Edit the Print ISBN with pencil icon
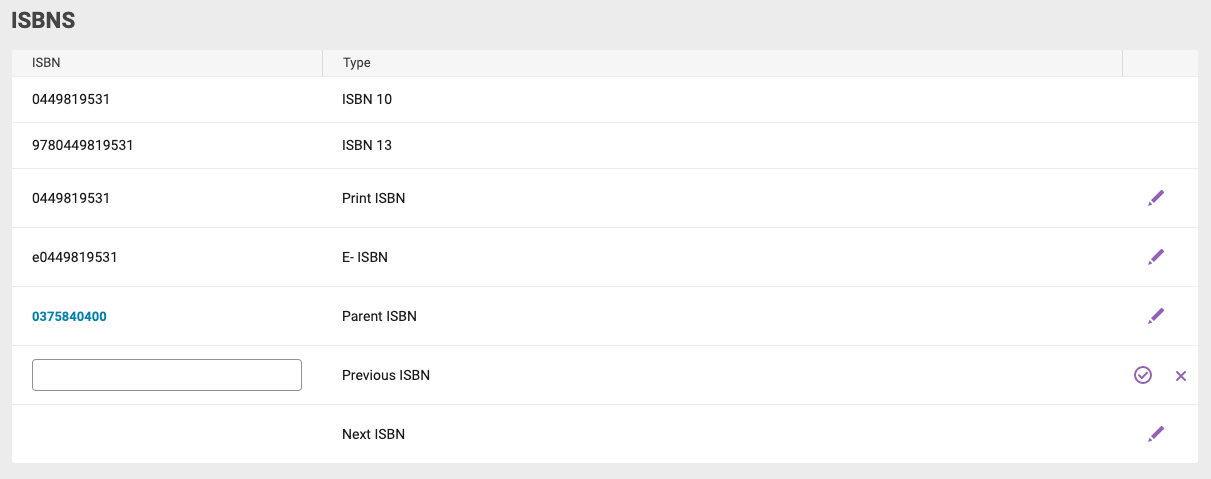 click(x=1156, y=198)
